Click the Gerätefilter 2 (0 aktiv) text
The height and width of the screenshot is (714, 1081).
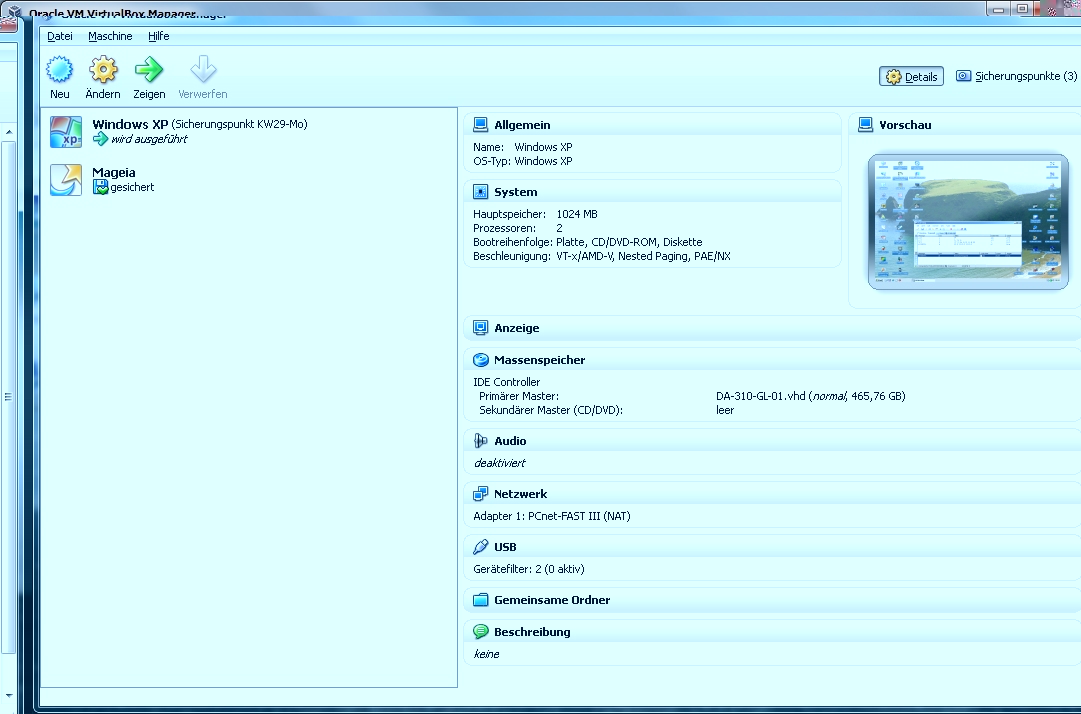click(x=529, y=569)
